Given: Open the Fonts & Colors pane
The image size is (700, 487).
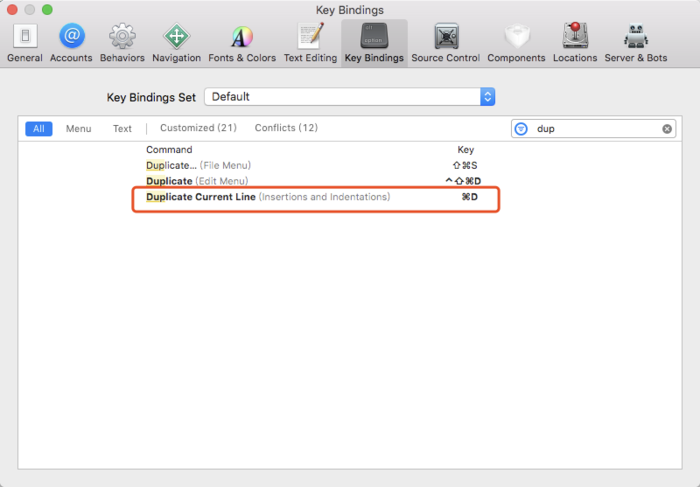Looking at the screenshot, I should [x=242, y=43].
